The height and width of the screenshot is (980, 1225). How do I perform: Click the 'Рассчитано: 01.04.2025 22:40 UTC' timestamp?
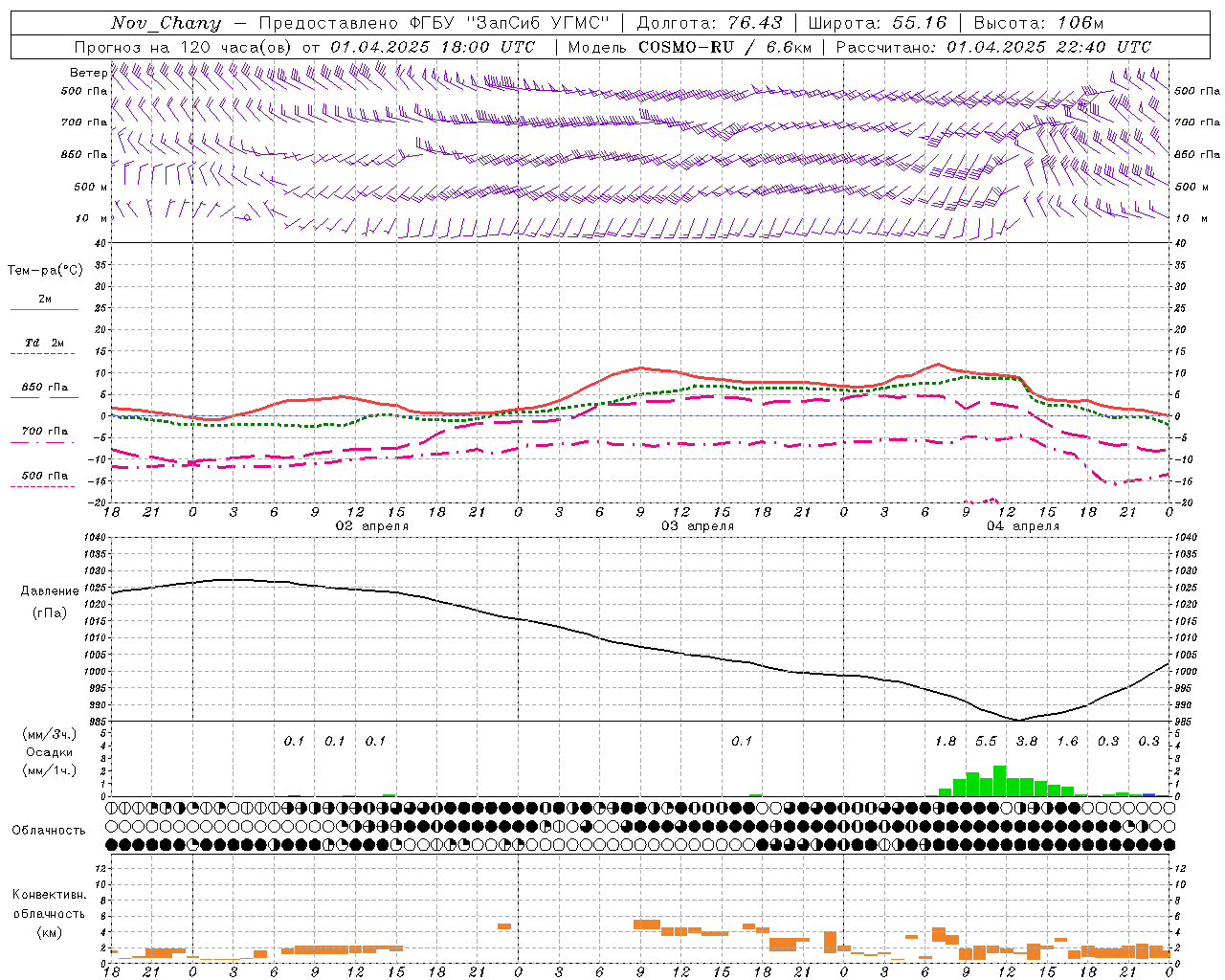coord(993,47)
